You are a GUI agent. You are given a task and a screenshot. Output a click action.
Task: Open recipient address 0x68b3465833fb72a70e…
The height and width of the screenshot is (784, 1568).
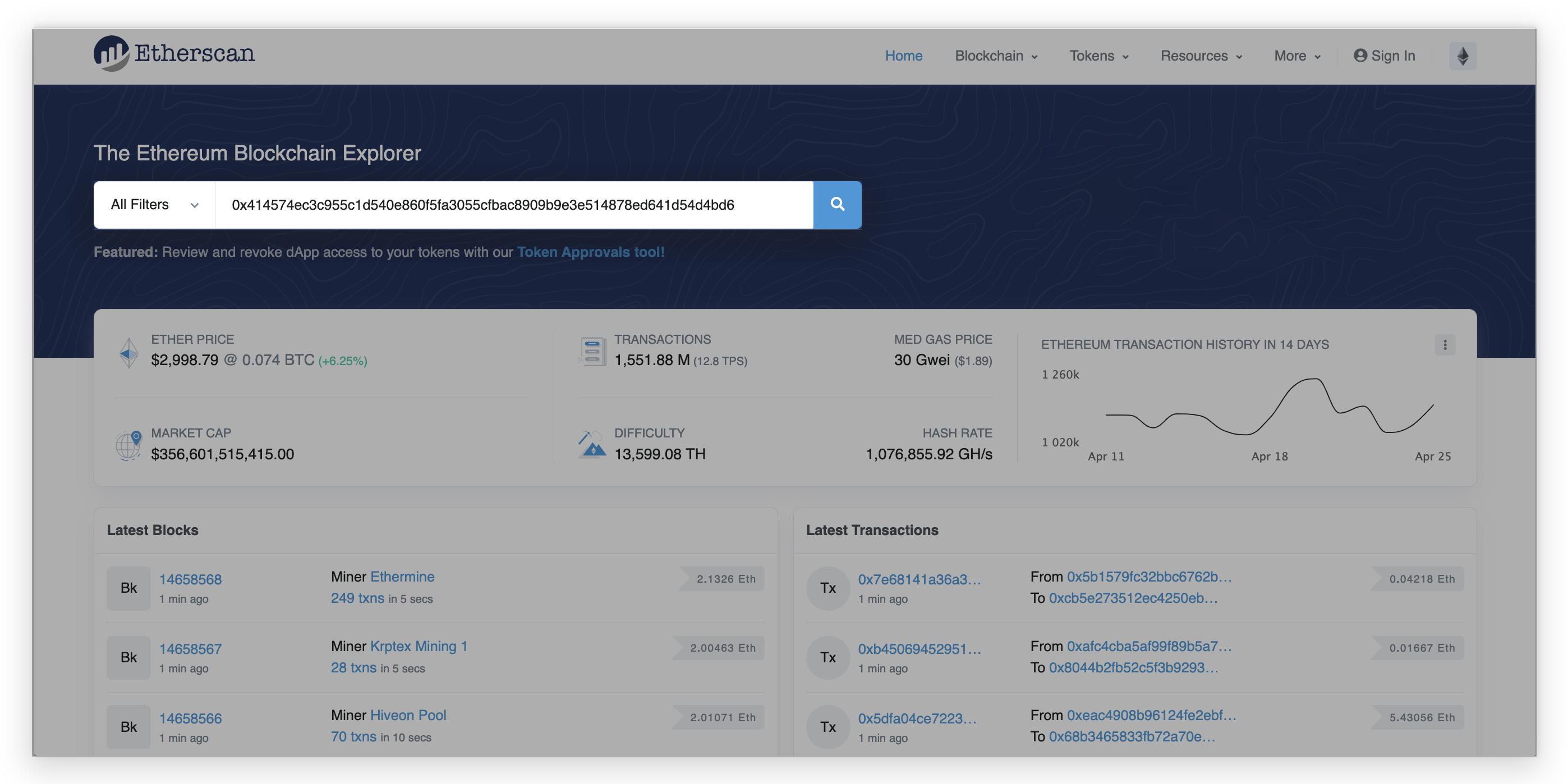pyautogui.click(x=1132, y=736)
